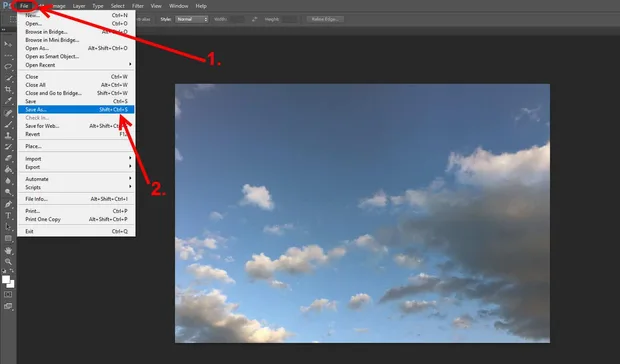Select the Clone Stamp tool
620x364 pixels.
pyautogui.click(x=8, y=136)
